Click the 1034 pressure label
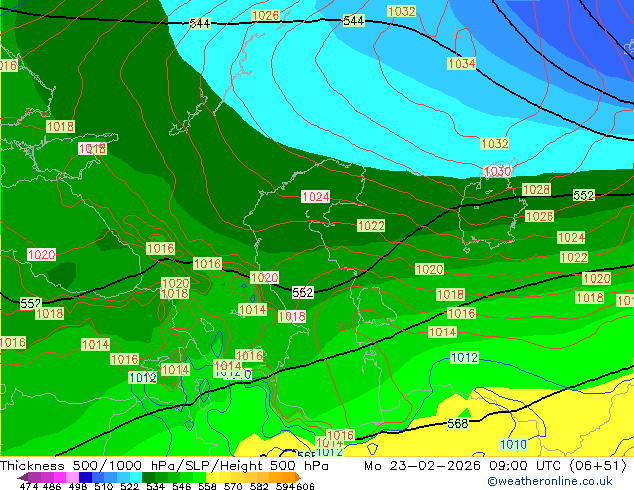The height and width of the screenshot is (490, 634). pos(461,63)
